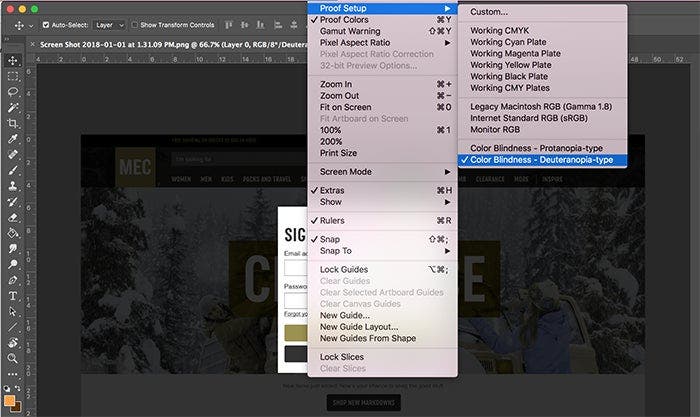Select the Type tool
The height and width of the screenshot is (417, 700).
12,295
